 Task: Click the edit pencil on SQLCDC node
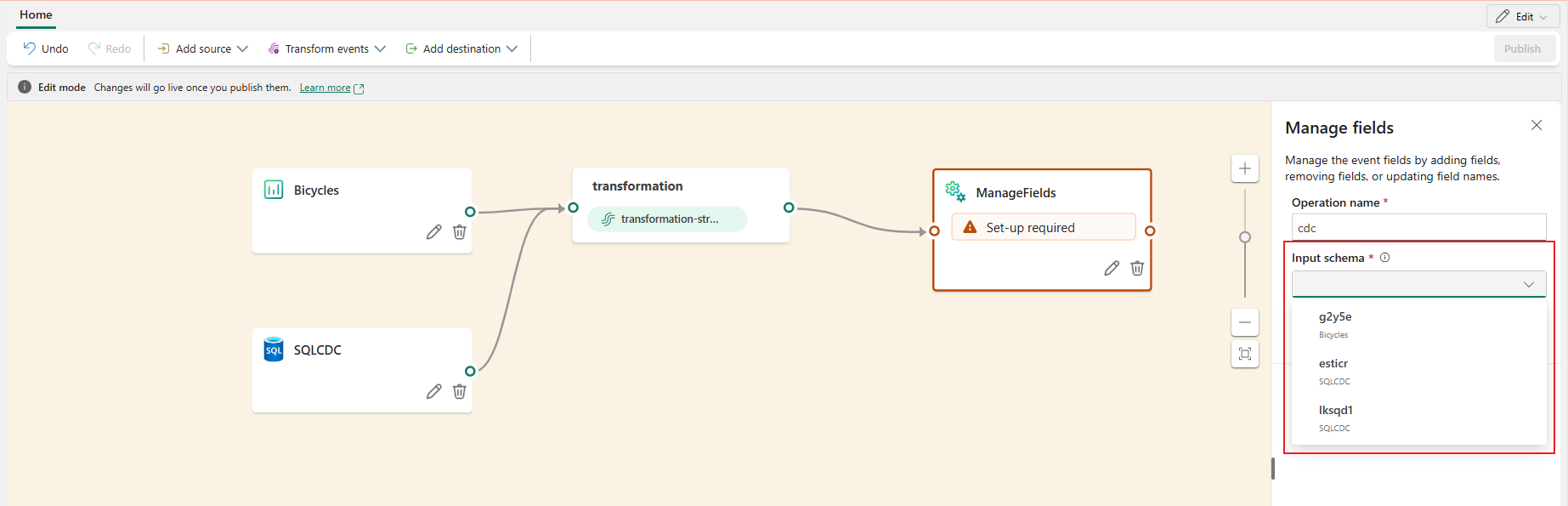click(x=433, y=391)
